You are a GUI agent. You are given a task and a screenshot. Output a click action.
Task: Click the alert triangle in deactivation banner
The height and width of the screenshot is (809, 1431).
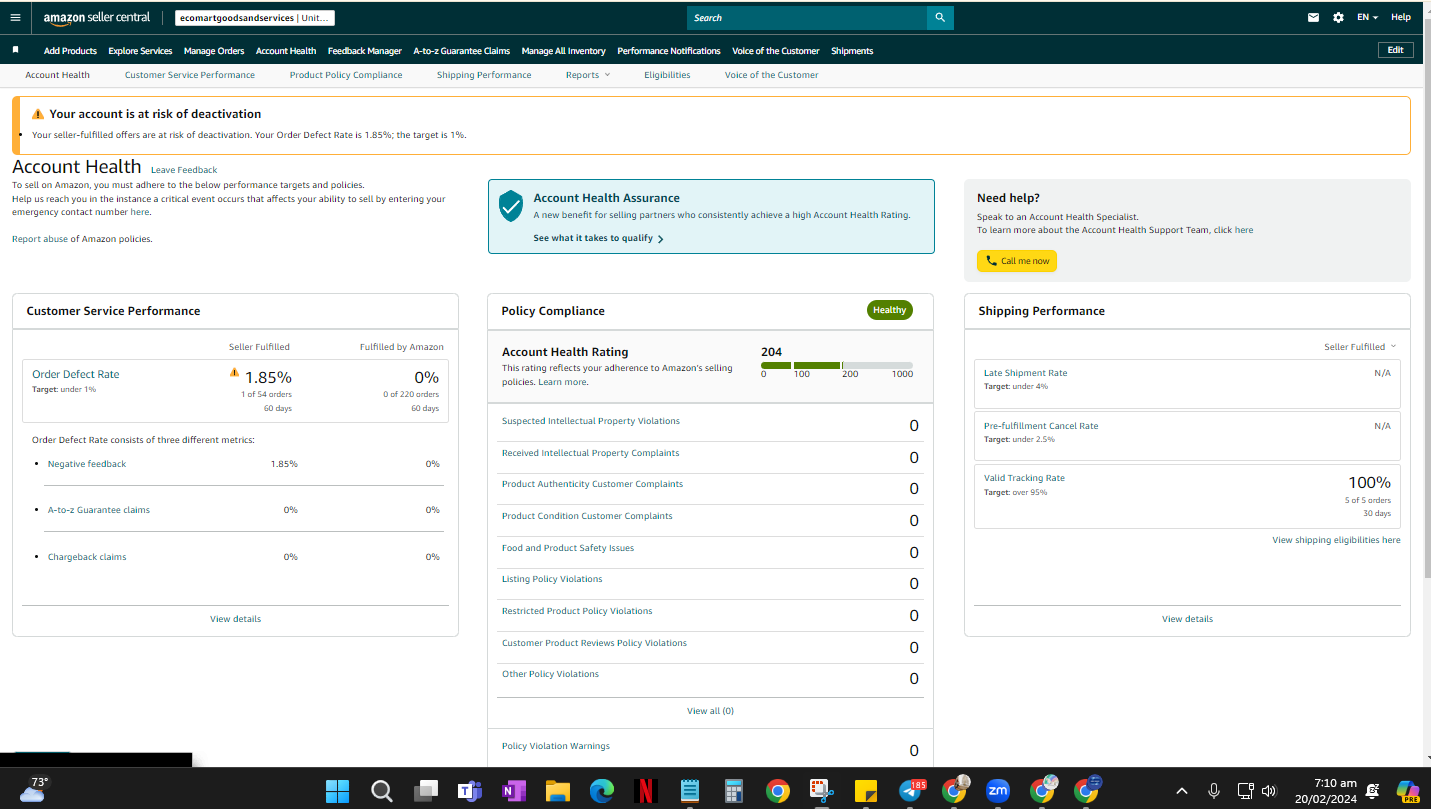38,114
